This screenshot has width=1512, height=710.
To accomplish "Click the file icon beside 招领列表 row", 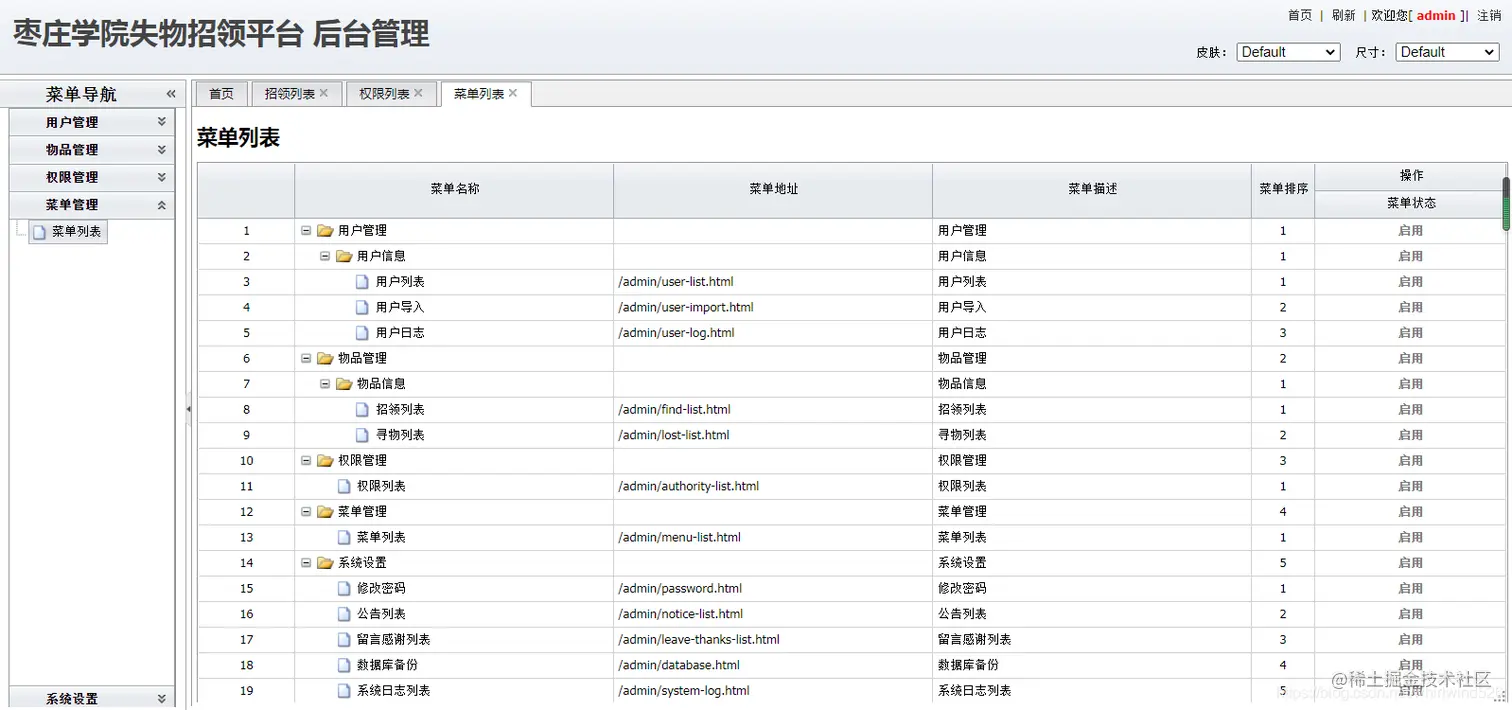I will (x=363, y=410).
